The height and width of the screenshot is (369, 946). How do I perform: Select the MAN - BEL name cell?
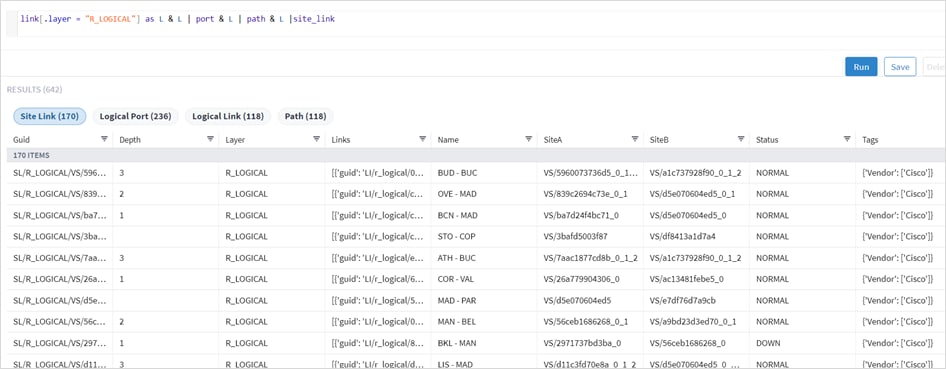tap(457, 322)
